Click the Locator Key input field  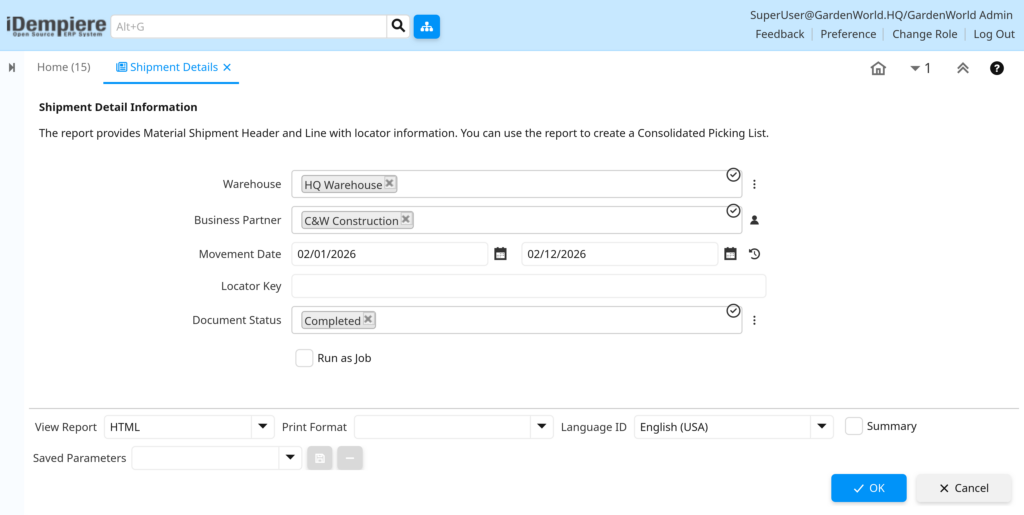click(528, 286)
